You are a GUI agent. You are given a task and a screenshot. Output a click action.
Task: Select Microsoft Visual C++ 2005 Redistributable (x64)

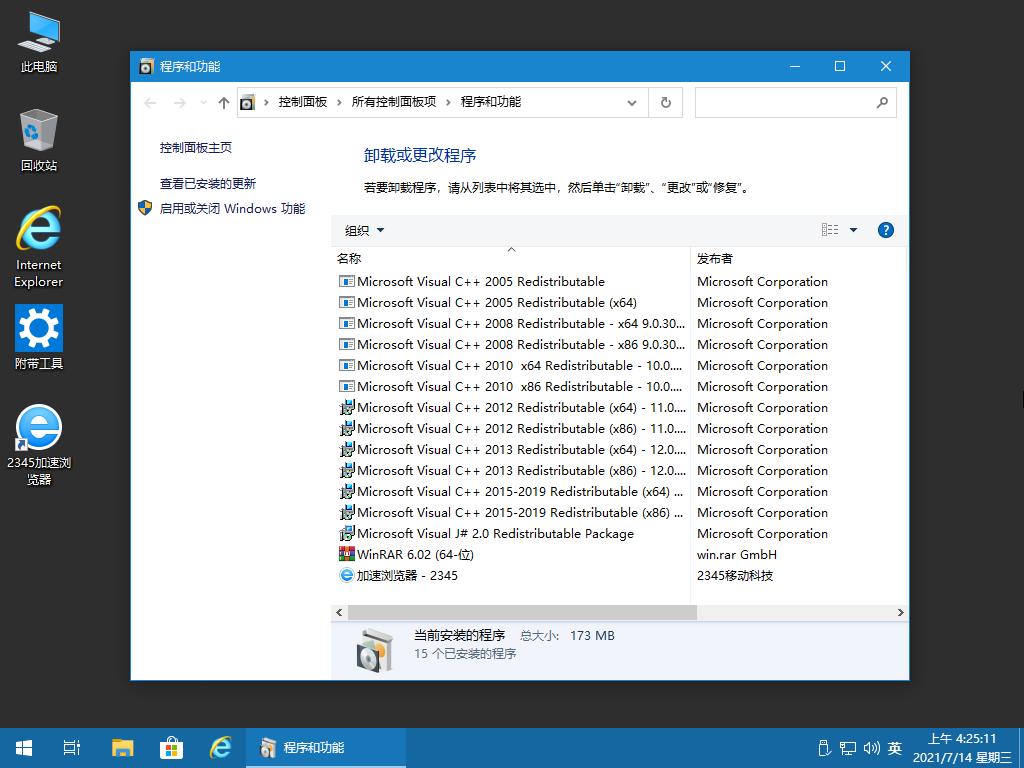(x=497, y=302)
